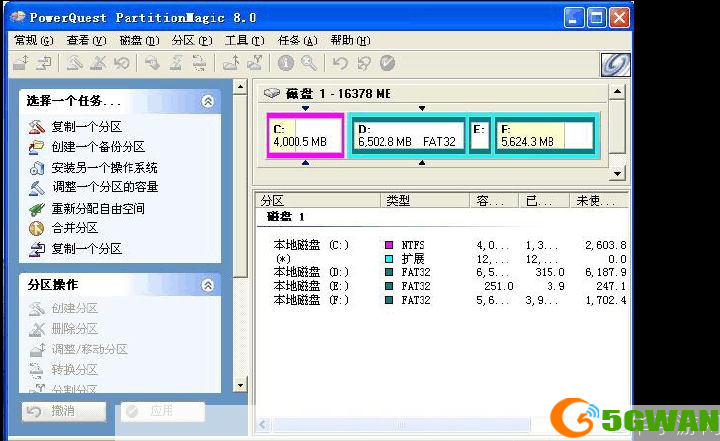Click the Apply changes checkmark toolbar icon
720x441 pixels.
coord(388,62)
